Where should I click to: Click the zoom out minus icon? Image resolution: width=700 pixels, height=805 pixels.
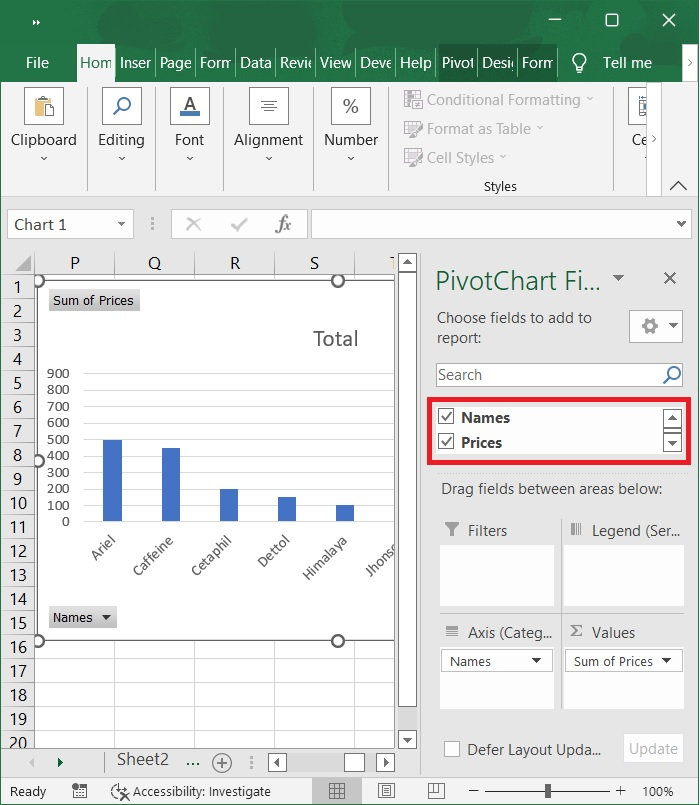474,791
